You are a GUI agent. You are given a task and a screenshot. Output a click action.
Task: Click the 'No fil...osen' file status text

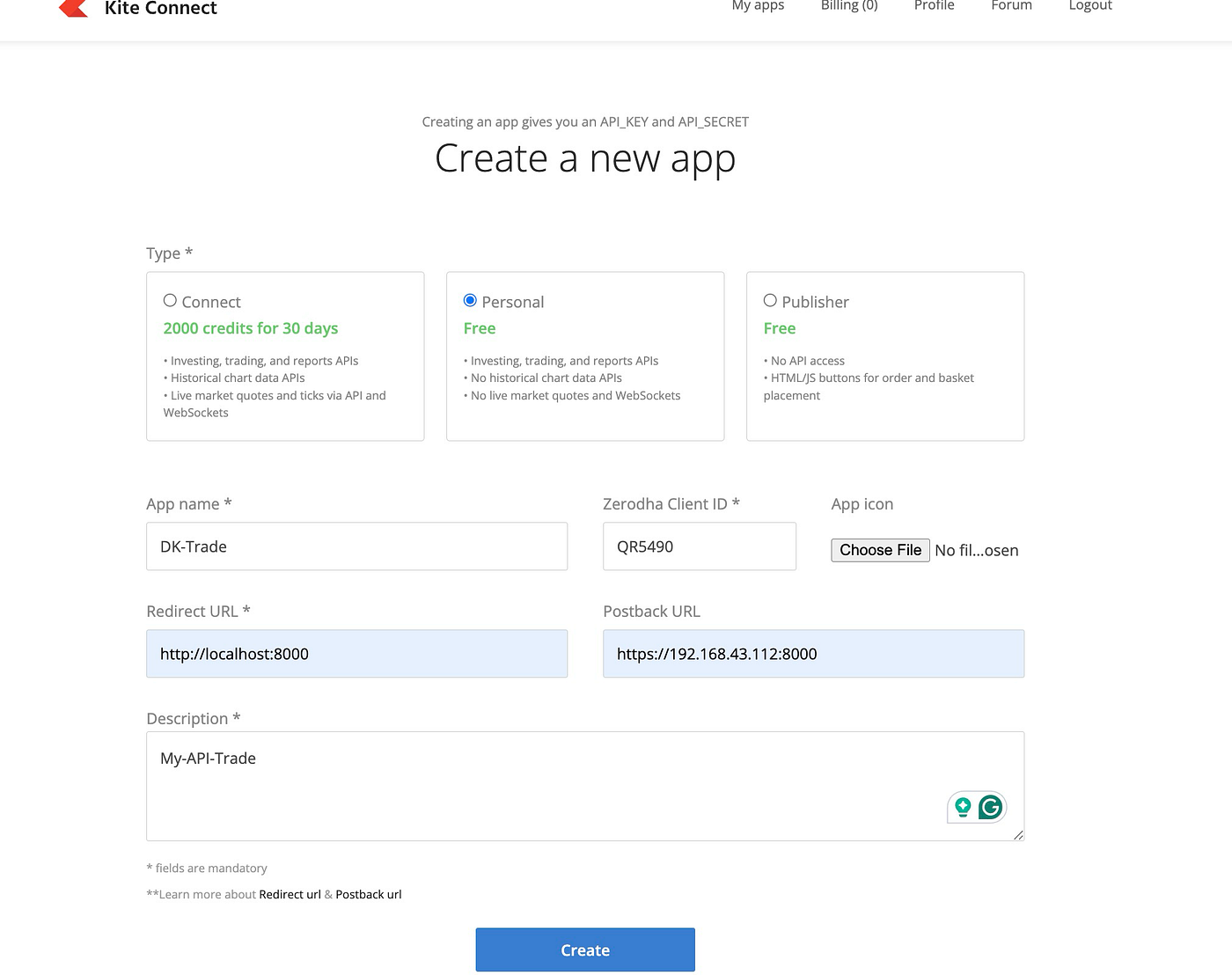click(x=977, y=550)
